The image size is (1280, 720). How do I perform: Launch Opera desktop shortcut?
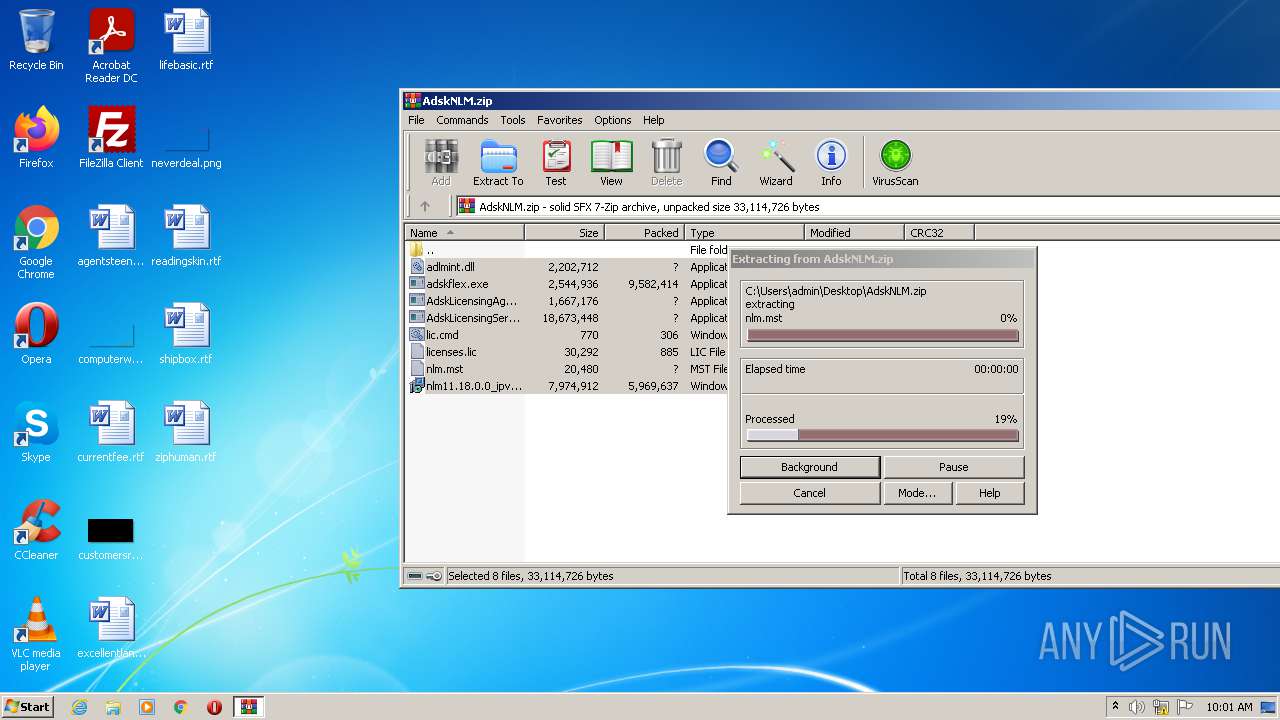(36, 334)
